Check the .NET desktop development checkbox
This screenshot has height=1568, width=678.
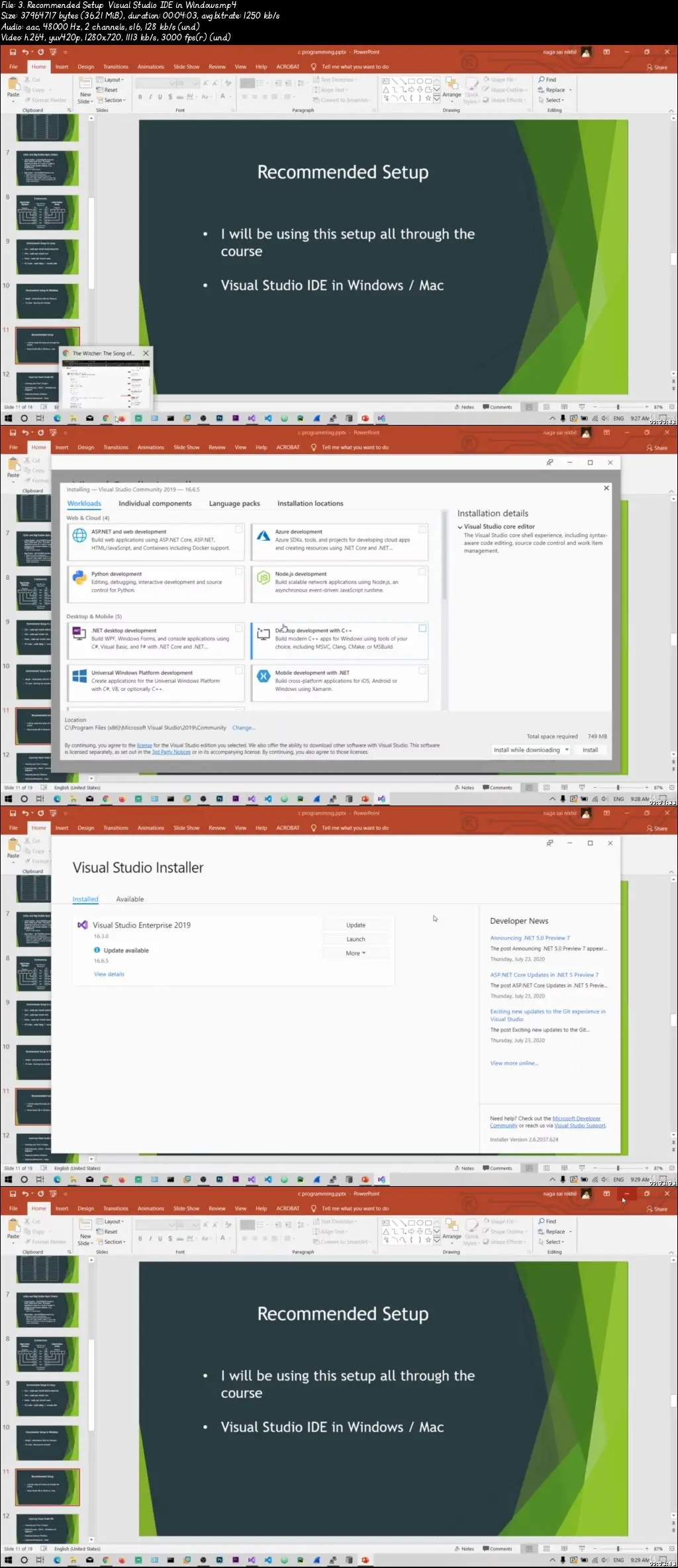239,629
